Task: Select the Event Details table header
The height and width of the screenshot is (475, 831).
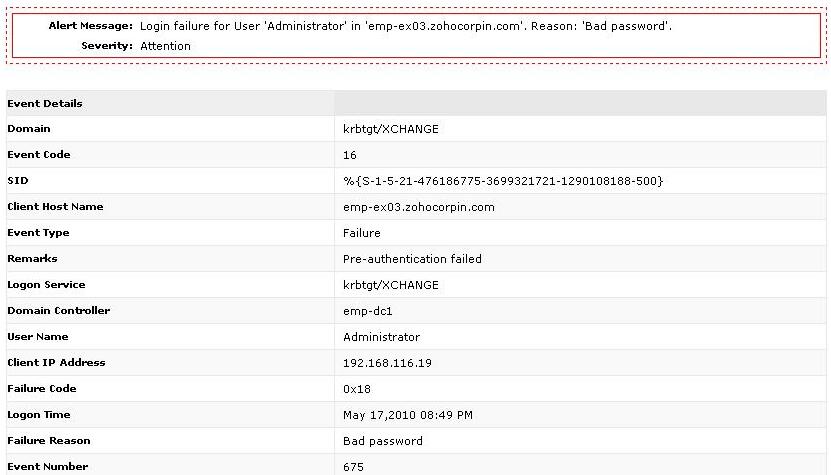Action: (x=45, y=104)
